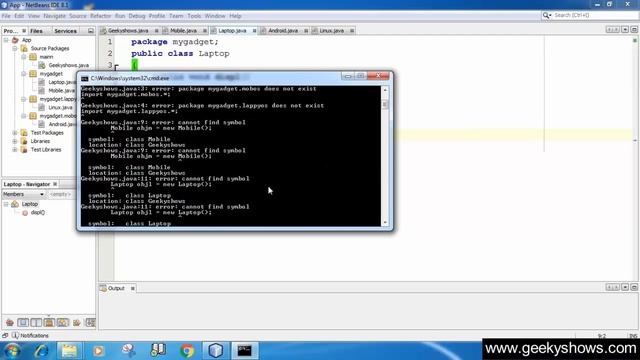Open Notifications in the status bar
The height and width of the screenshot is (360, 640).
pos(31,336)
